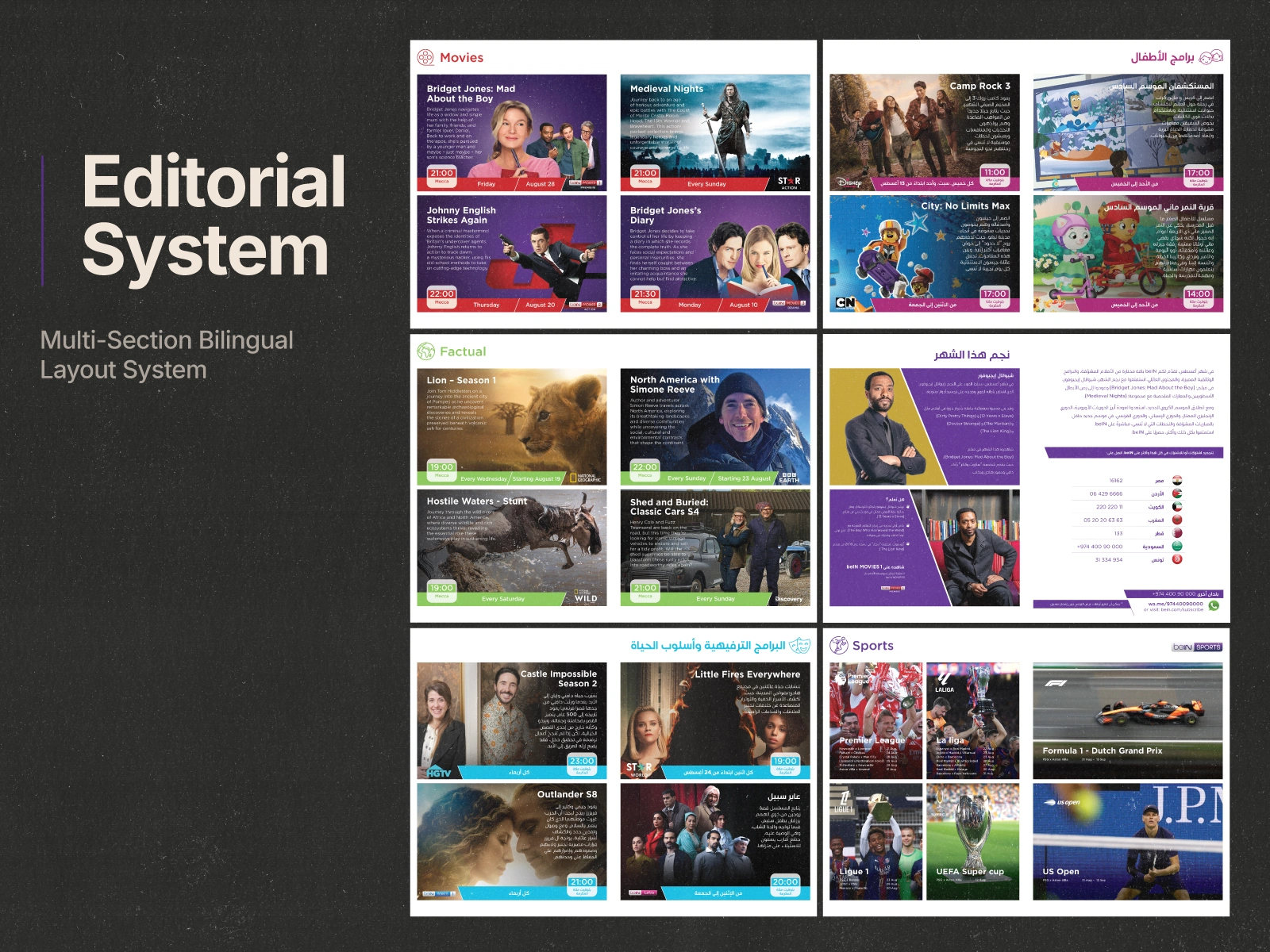
Task: Open the Bridget Jones: Mad About the Boy card
Action: pyautogui.click(x=512, y=132)
